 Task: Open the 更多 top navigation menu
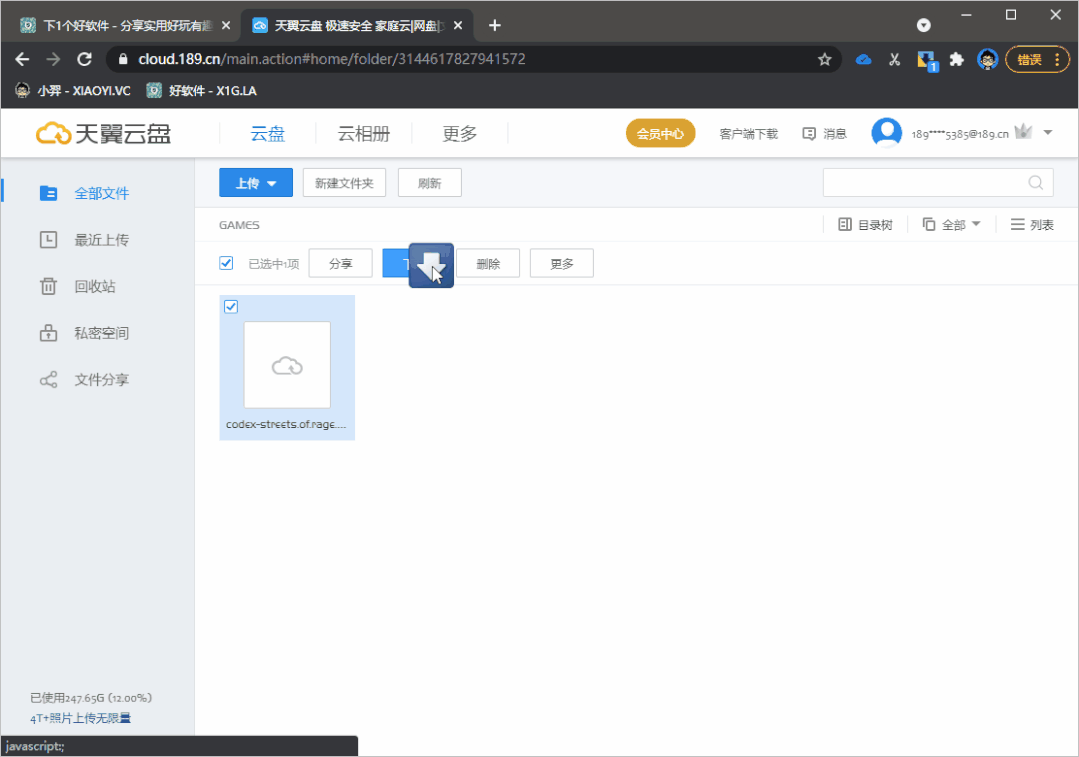tap(459, 134)
